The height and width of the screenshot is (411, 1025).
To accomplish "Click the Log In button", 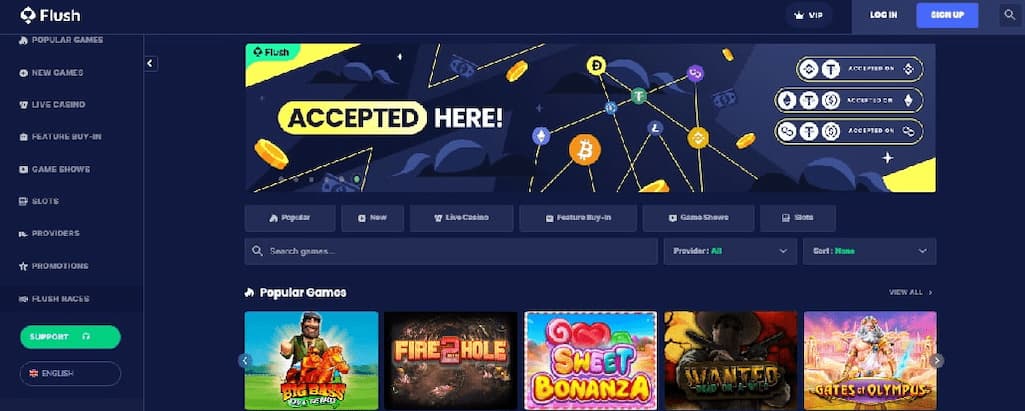I will pyautogui.click(x=883, y=15).
